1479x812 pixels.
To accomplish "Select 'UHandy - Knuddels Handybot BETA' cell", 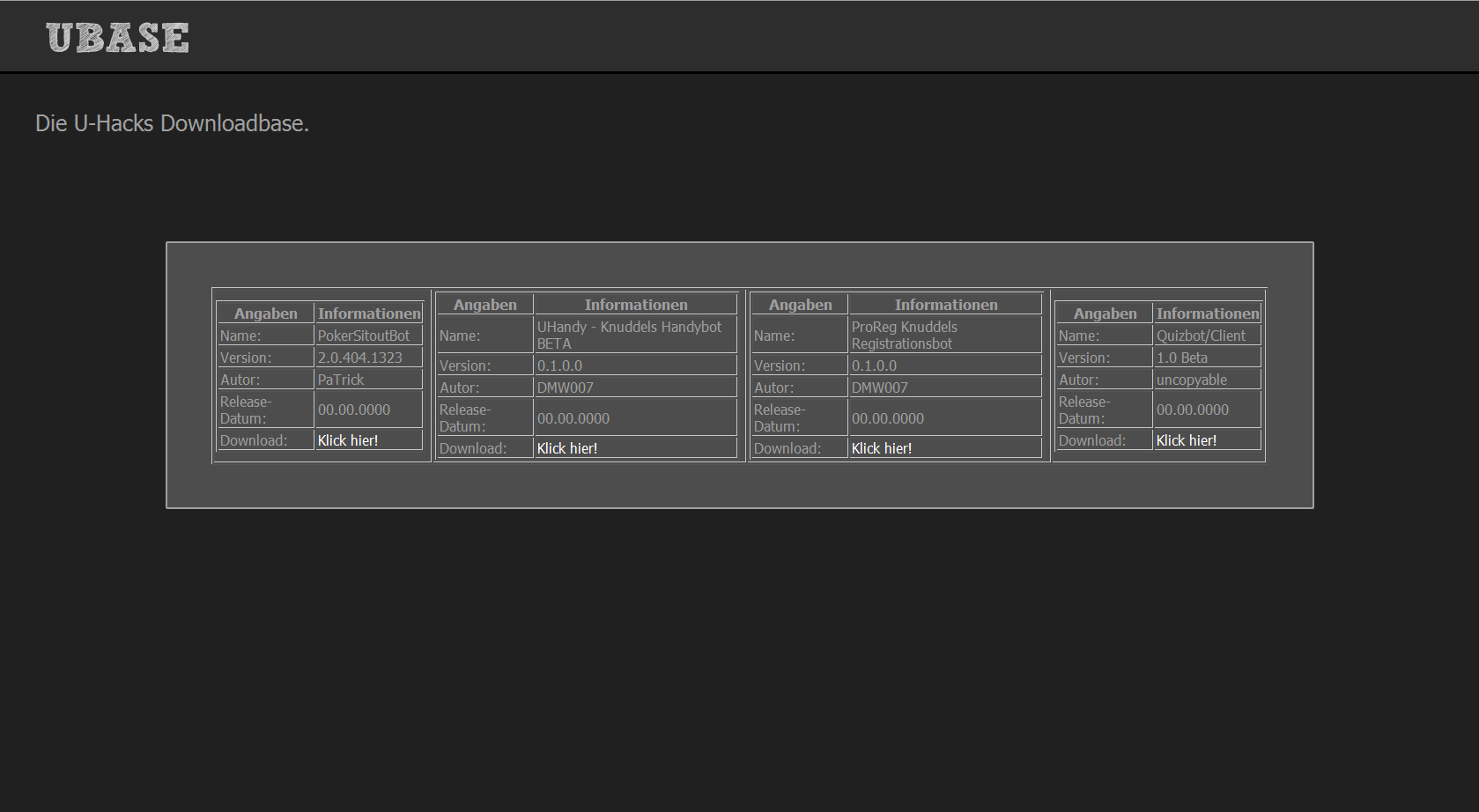I will (x=635, y=335).
